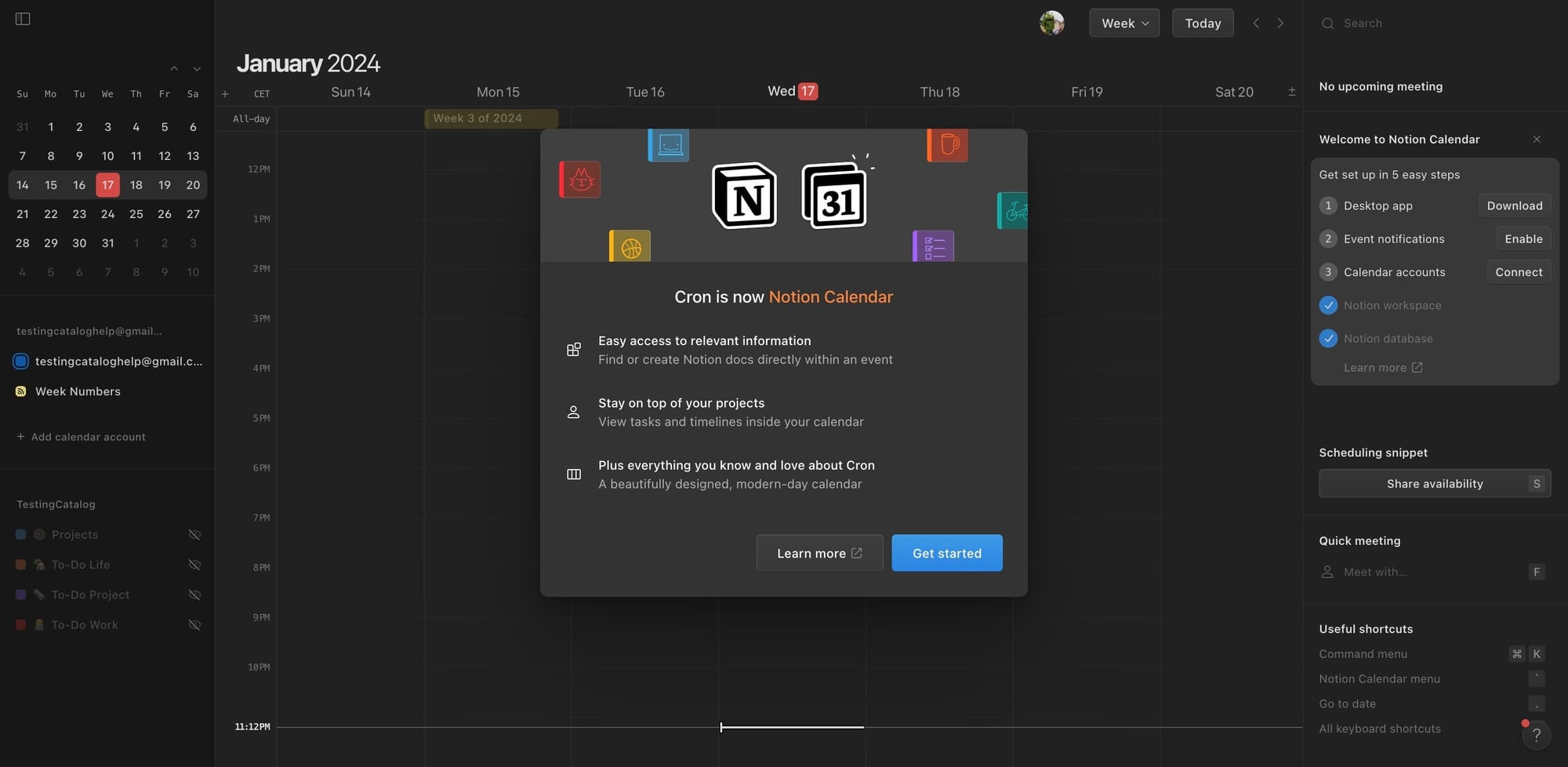
Task: Download the Desktop app
Action: 1515,205
